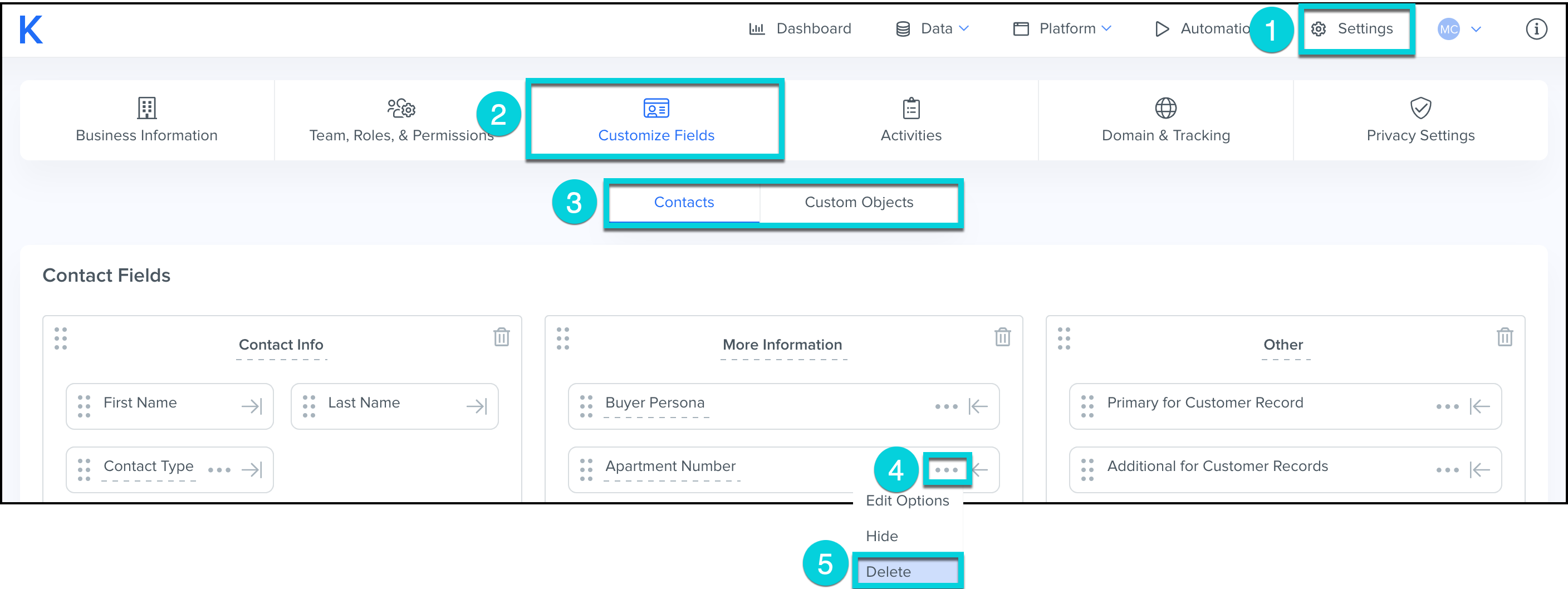Open the Privacy Settings tab
The image size is (1568, 589).
(1419, 120)
